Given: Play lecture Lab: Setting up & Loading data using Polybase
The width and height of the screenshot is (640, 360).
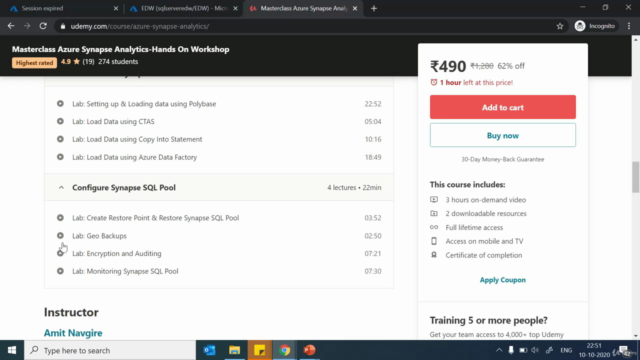Looking at the screenshot, I should point(144,104).
